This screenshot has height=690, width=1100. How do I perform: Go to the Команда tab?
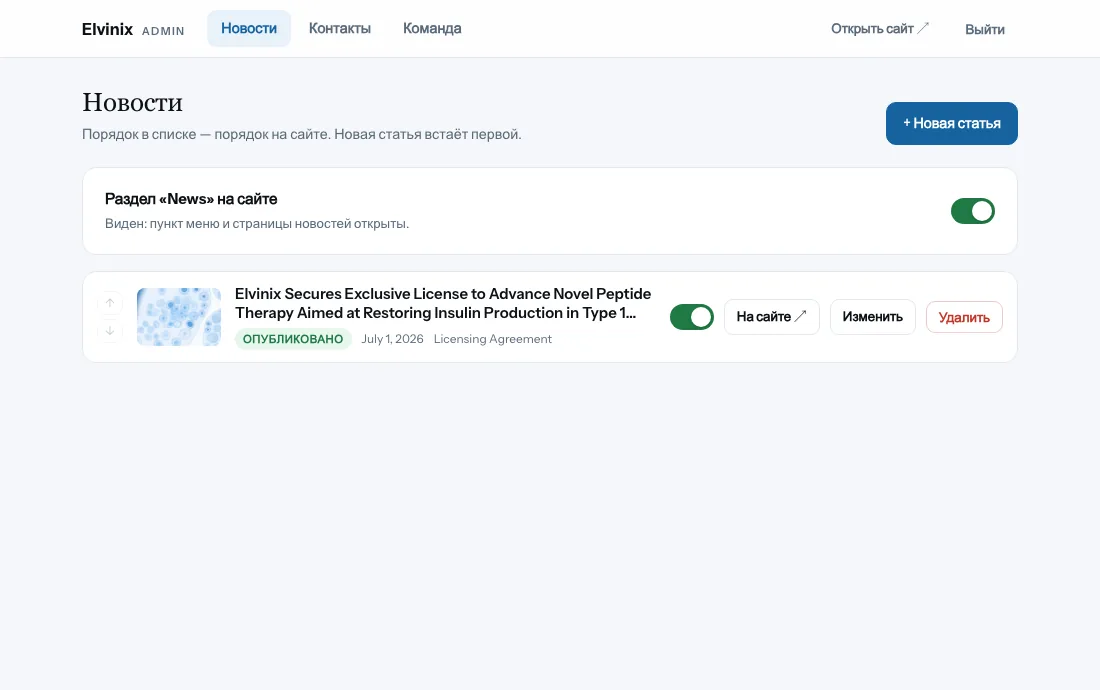click(432, 29)
